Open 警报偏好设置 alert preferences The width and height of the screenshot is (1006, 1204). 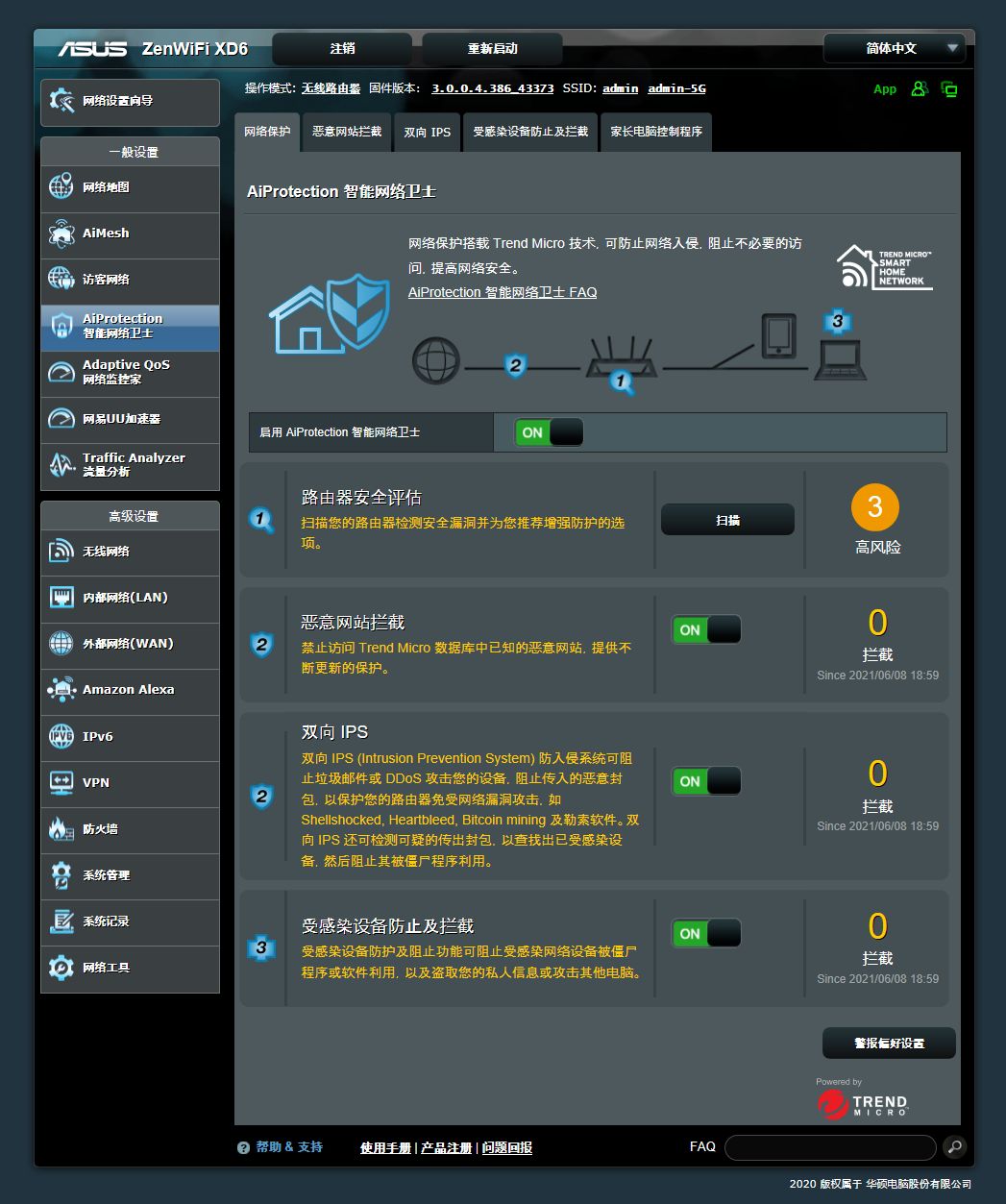click(x=889, y=1044)
